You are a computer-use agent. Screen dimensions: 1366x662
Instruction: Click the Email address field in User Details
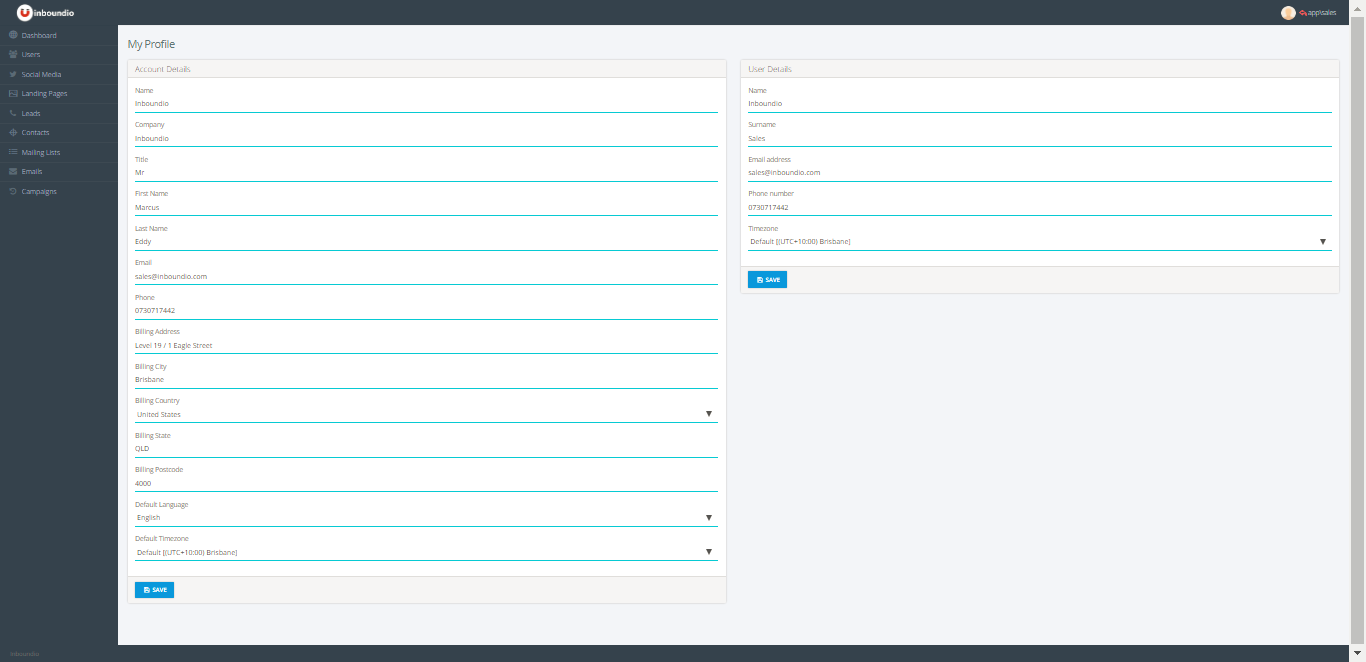1040,173
